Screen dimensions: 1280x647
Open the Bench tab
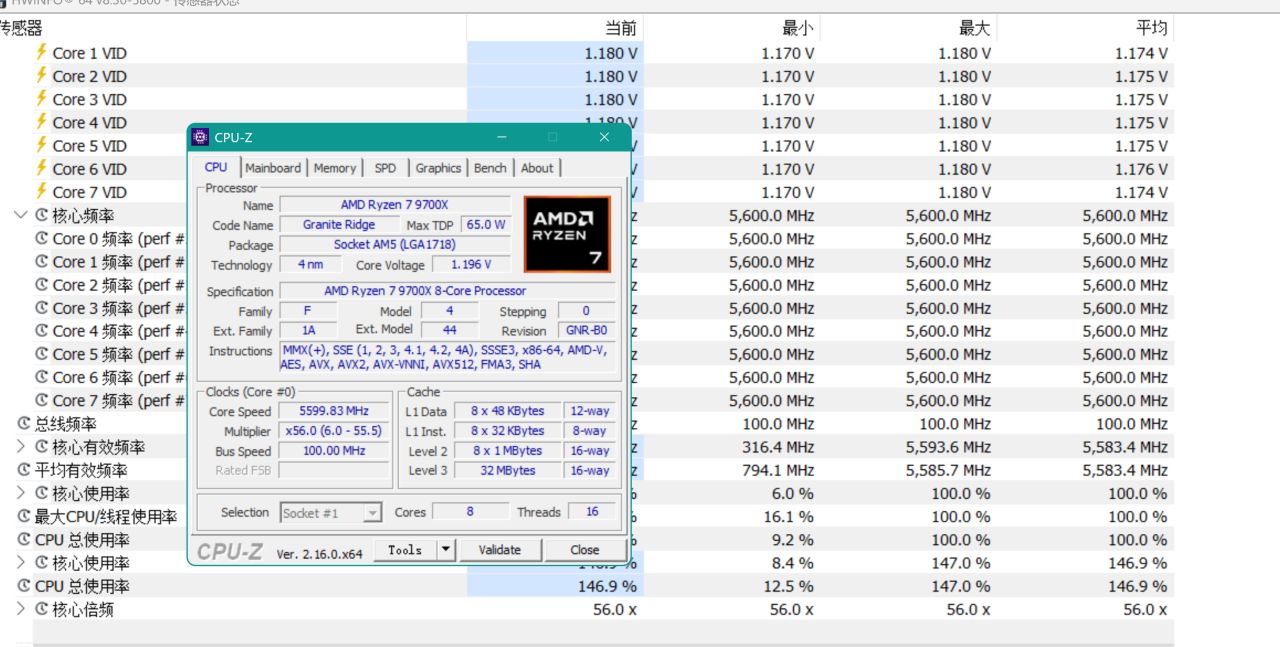(490, 168)
